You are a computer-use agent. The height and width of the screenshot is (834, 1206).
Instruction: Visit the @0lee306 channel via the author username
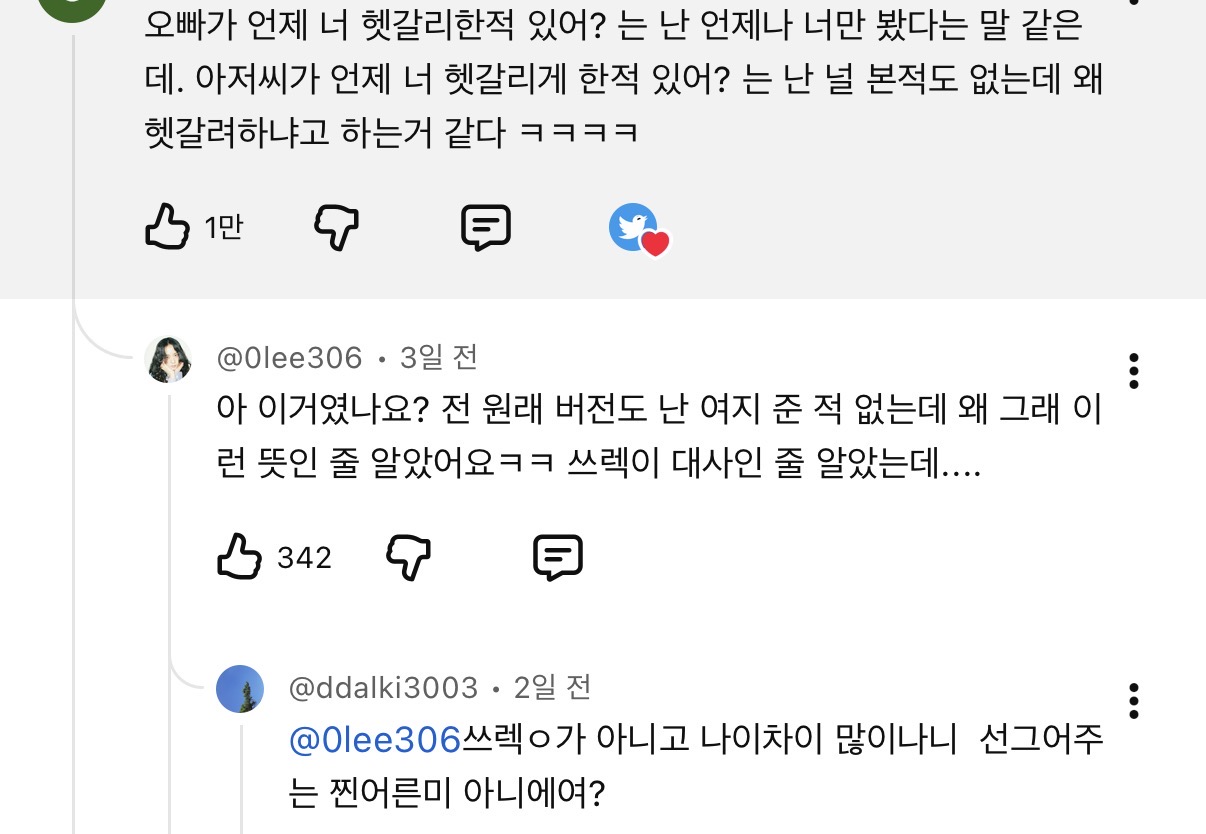pyautogui.click(x=289, y=357)
